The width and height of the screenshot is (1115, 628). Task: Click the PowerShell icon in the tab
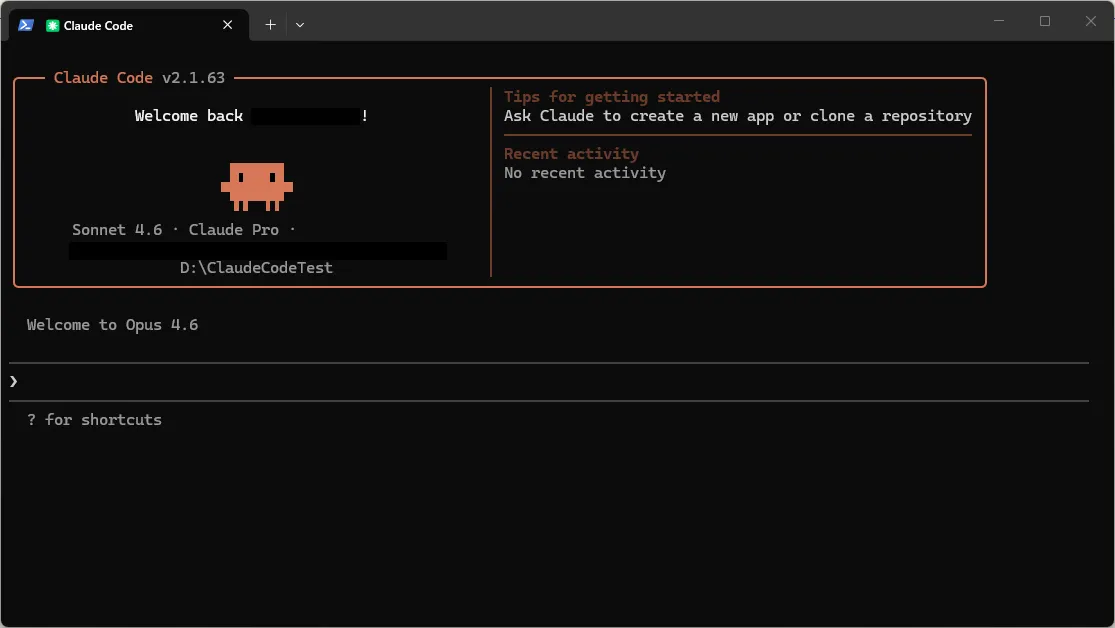(26, 25)
